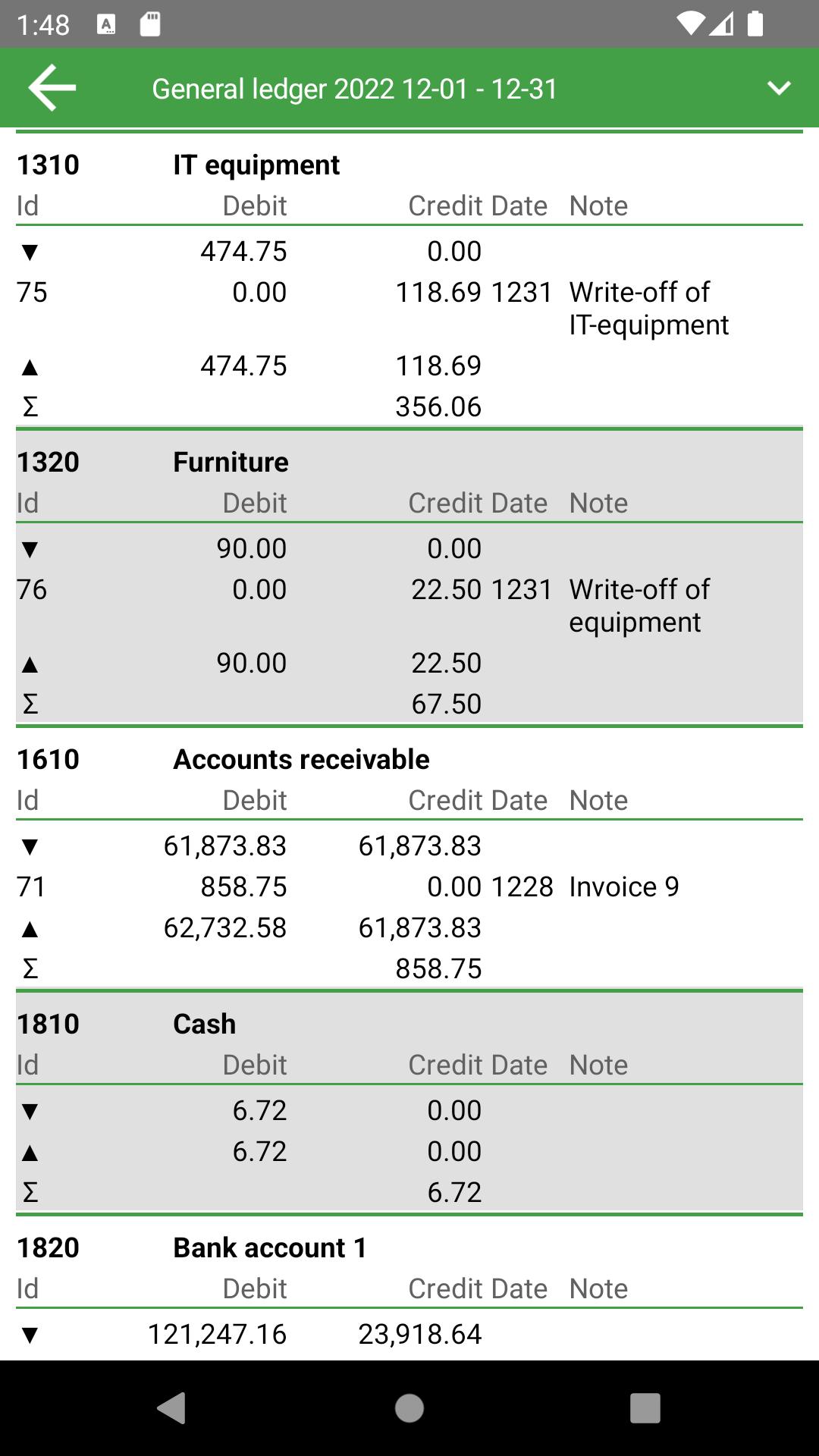
Task: Tap the General ledger 2022 title
Action: [x=355, y=89]
